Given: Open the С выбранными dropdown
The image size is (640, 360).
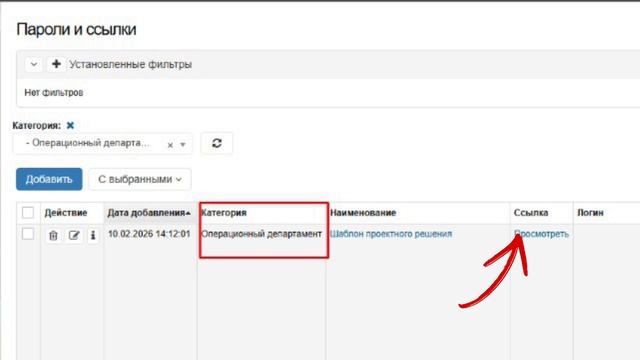Looking at the screenshot, I should 140,179.
